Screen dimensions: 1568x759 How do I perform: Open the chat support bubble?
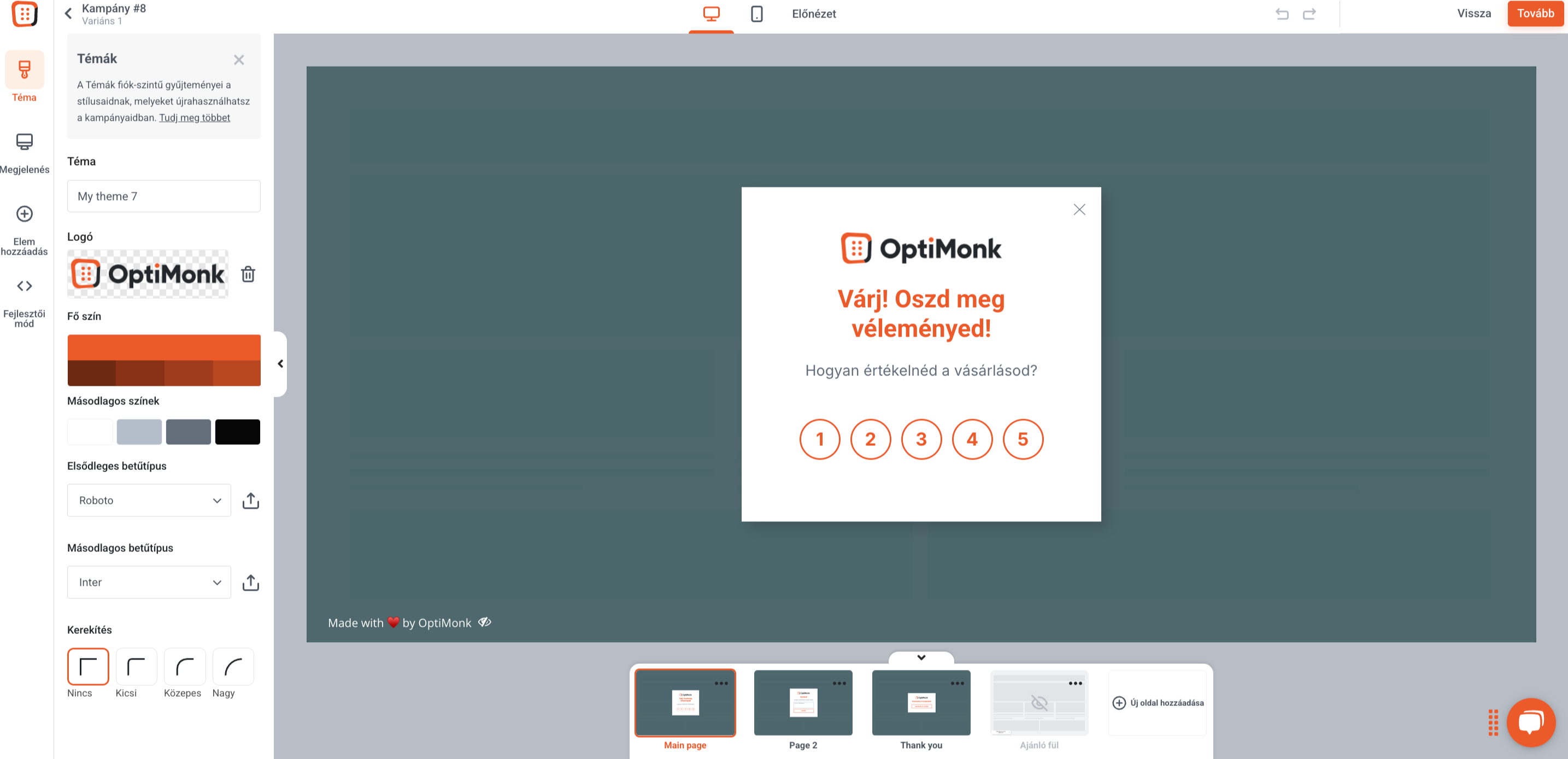[1530, 722]
